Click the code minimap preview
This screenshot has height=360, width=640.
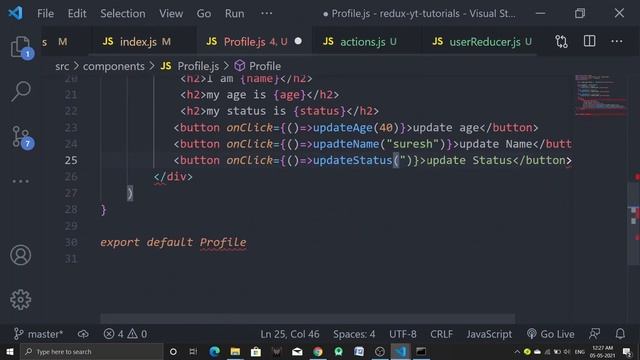(x=600, y=95)
